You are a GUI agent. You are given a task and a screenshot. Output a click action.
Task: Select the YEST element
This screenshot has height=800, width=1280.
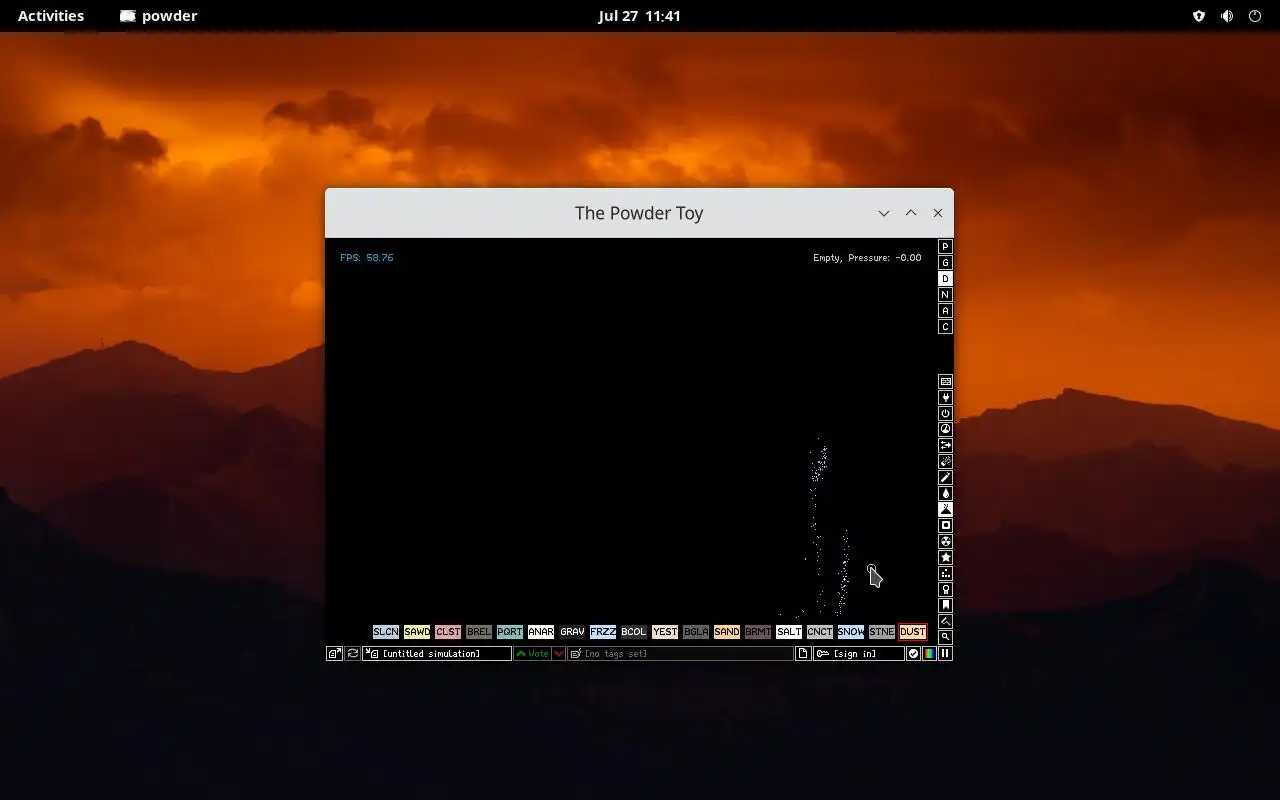click(x=665, y=632)
